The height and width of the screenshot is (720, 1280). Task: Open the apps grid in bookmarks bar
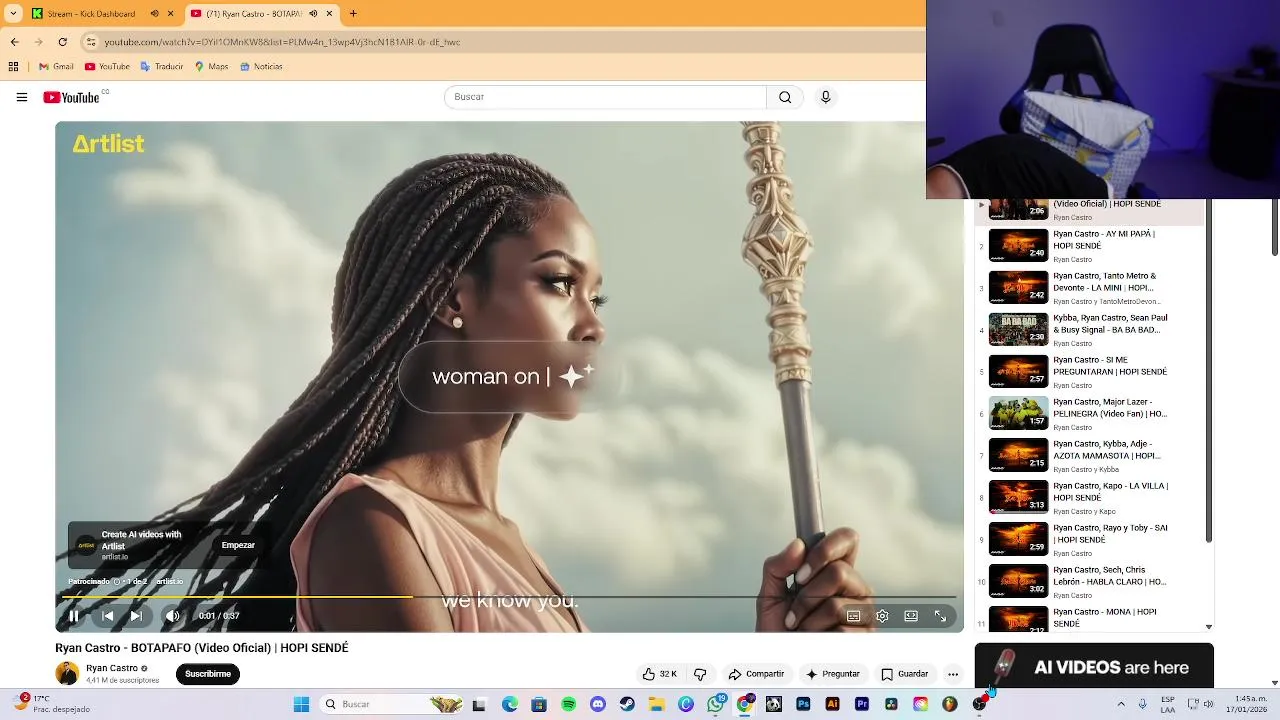click(x=13, y=67)
